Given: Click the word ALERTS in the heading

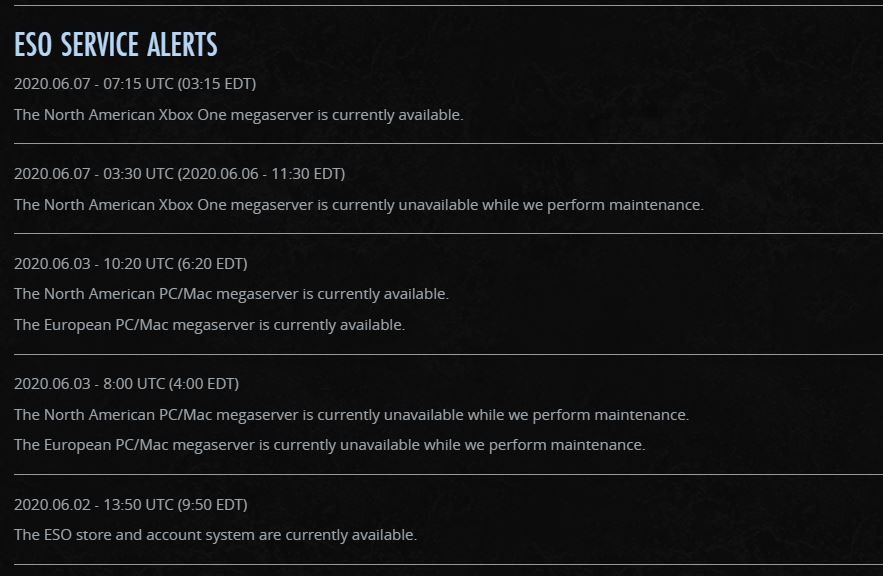Looking at the screenshot, I should 182,44.
